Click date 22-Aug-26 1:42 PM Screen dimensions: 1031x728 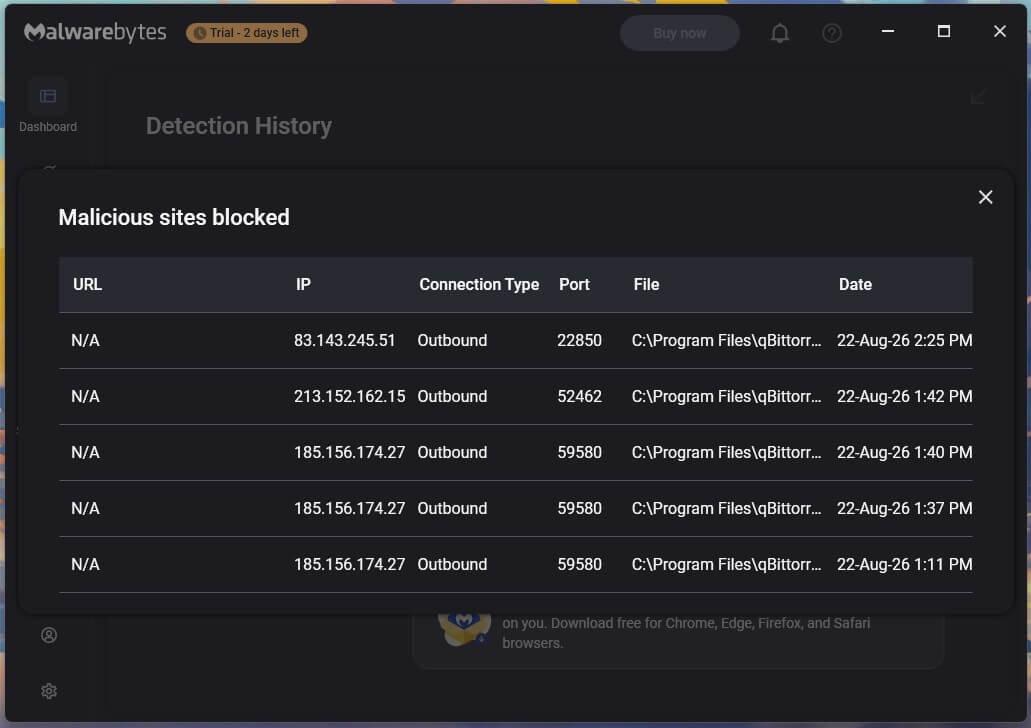[905, 397]
